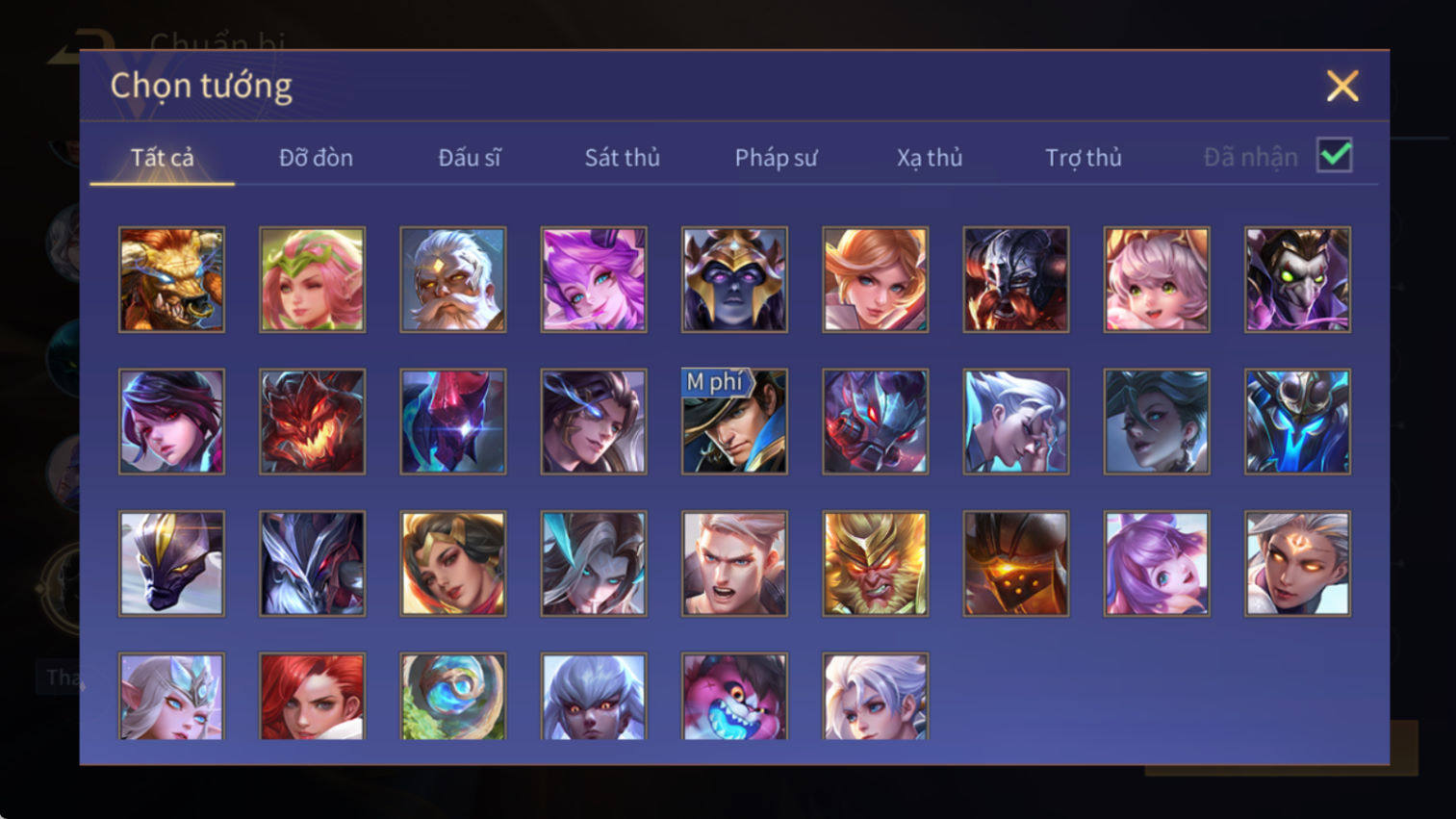Select the red-haired woman hero
Image resolution: width=1456 pixels, height=819 pixels.
(312, 696)
